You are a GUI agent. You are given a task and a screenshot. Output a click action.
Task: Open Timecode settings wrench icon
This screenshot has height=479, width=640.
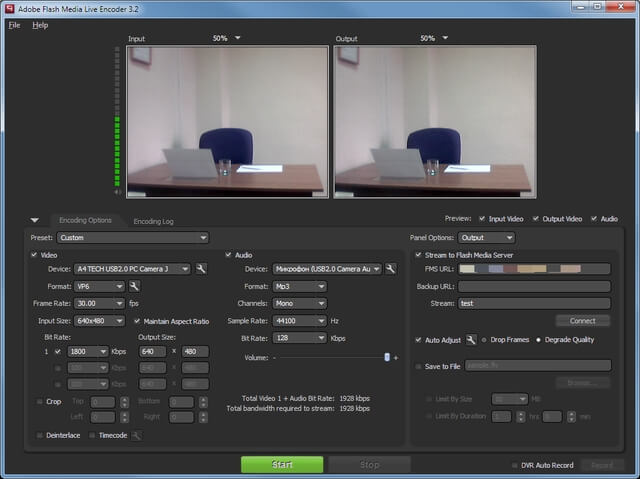pyautogui.click(x=137, y=435)
